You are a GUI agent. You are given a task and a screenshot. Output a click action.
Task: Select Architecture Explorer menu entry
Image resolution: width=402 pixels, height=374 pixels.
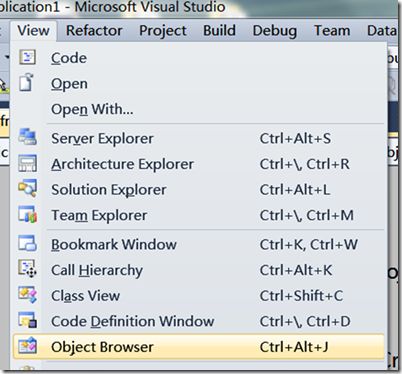coord(199,164)
